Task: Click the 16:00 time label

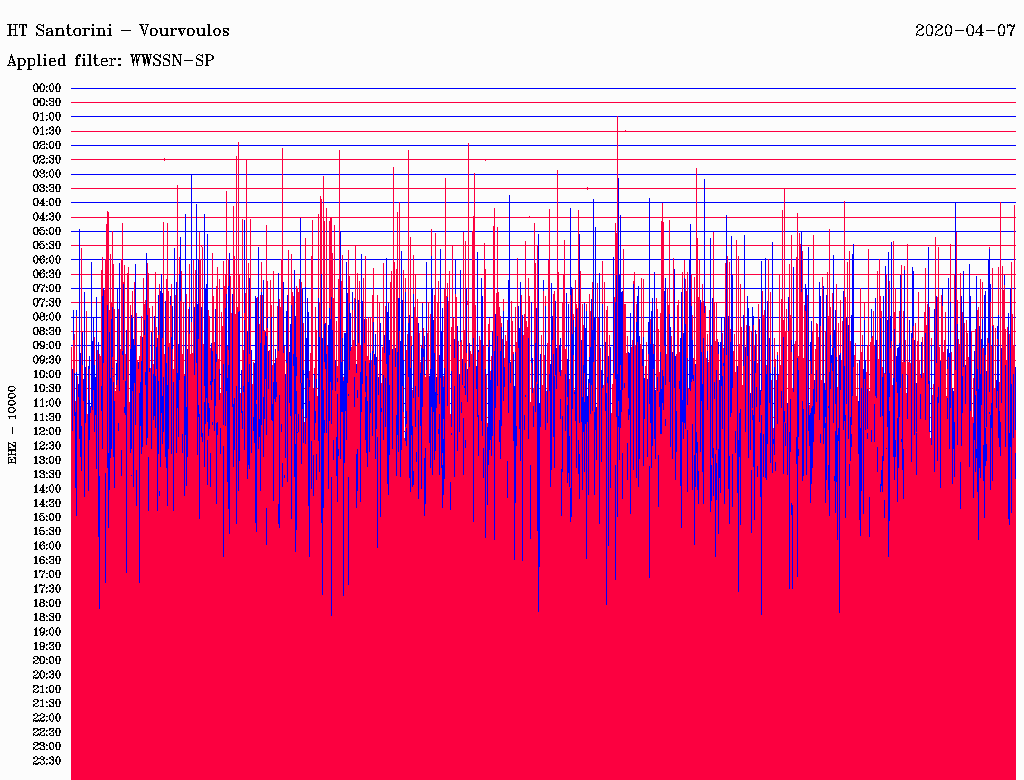Action: tap(47, 546)
